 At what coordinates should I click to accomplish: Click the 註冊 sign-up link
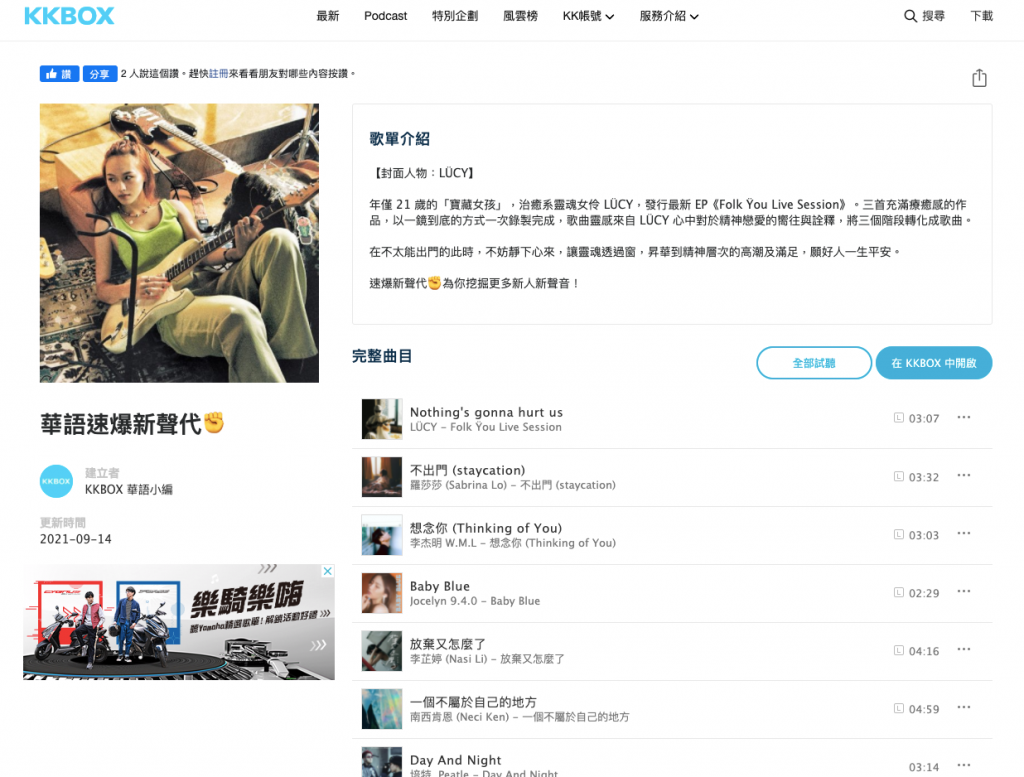tap(218, 74)
